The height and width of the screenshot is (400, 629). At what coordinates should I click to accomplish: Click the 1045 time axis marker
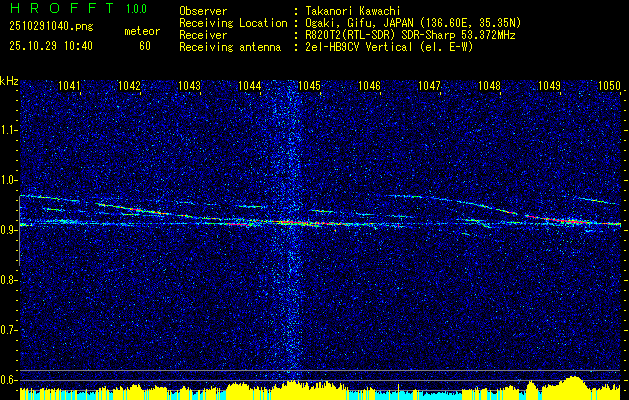click(x=310, y=85)
